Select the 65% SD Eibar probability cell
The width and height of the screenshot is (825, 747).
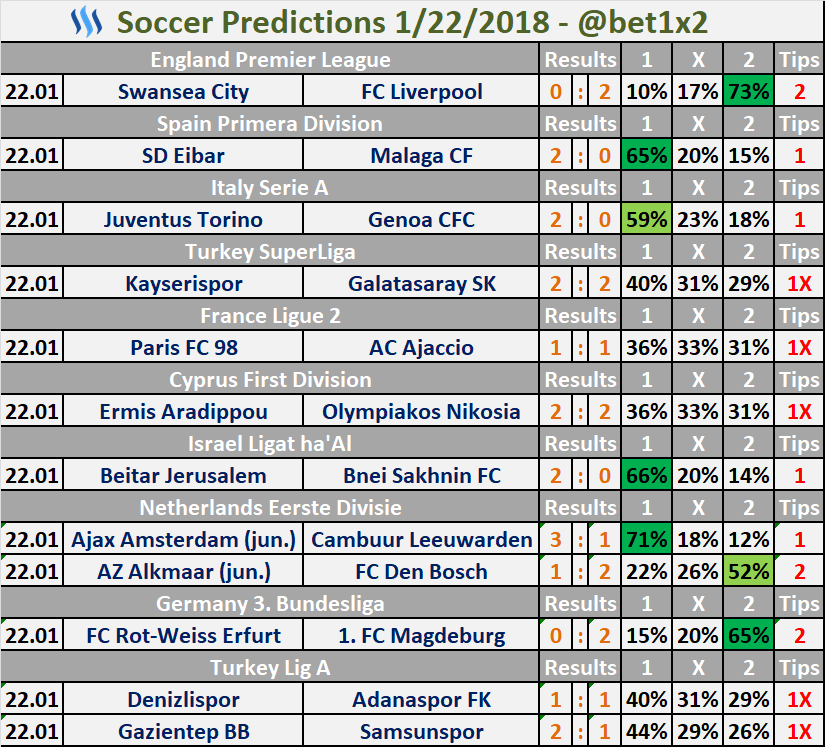[x=646, y=156]
